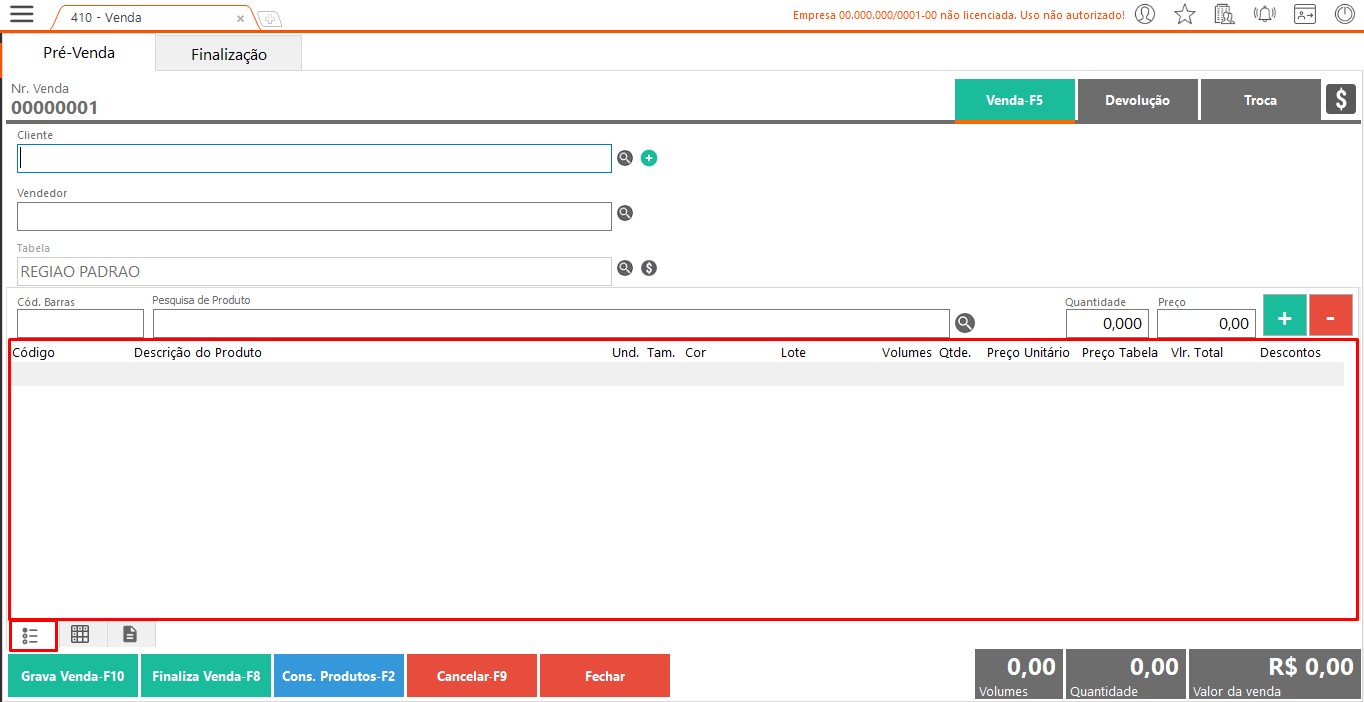Click into the Cód. Barras field
The width and height of the screenshot is (1364, 702).
(80, 323)
